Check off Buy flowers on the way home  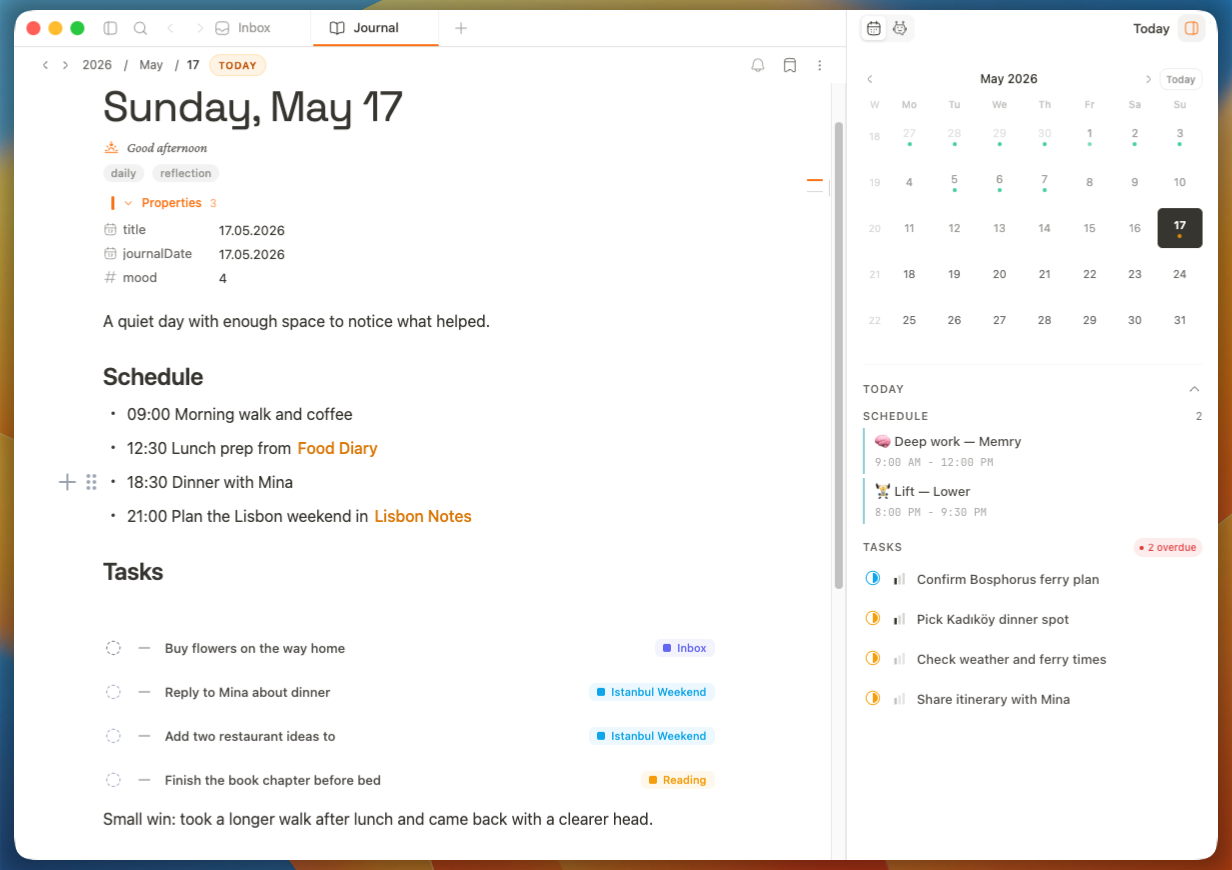coord(114,648)
